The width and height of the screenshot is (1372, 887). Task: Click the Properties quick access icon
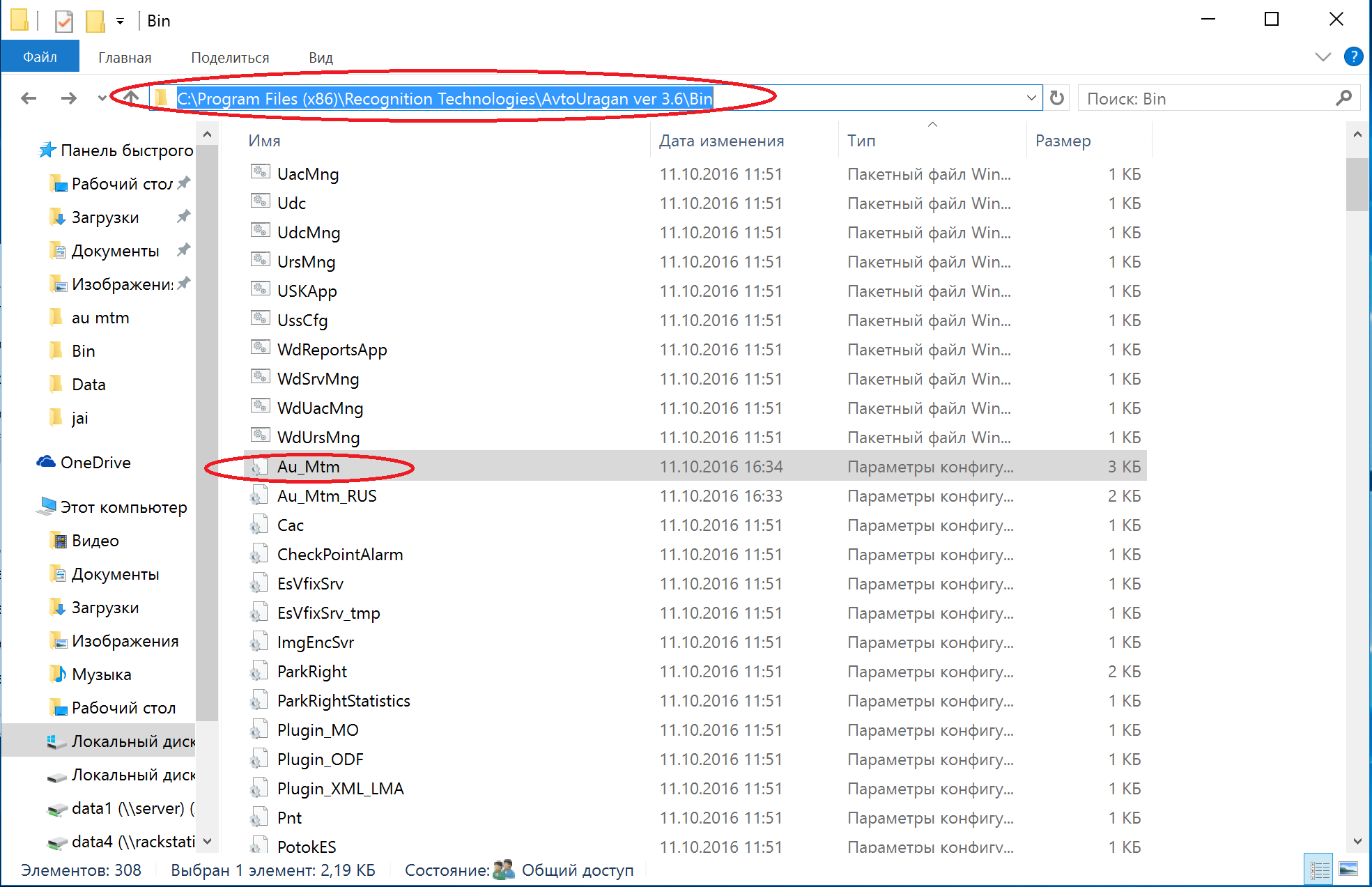click(64, 21)
